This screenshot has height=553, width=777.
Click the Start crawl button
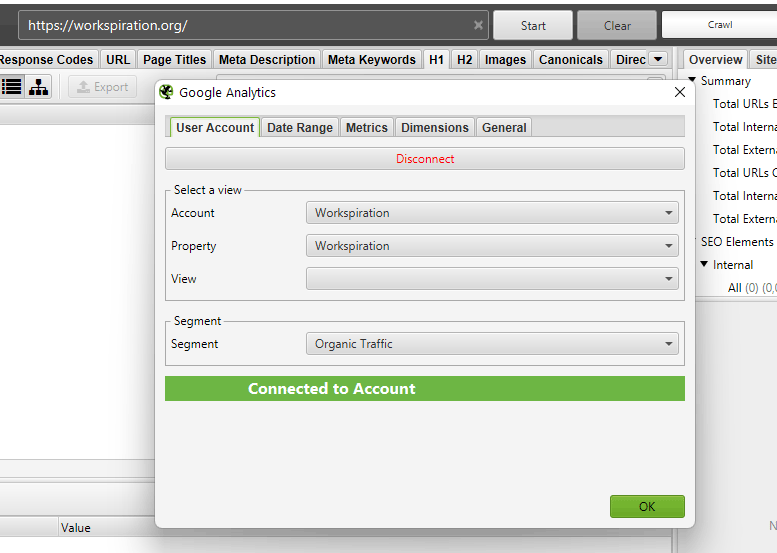point(533,25)
